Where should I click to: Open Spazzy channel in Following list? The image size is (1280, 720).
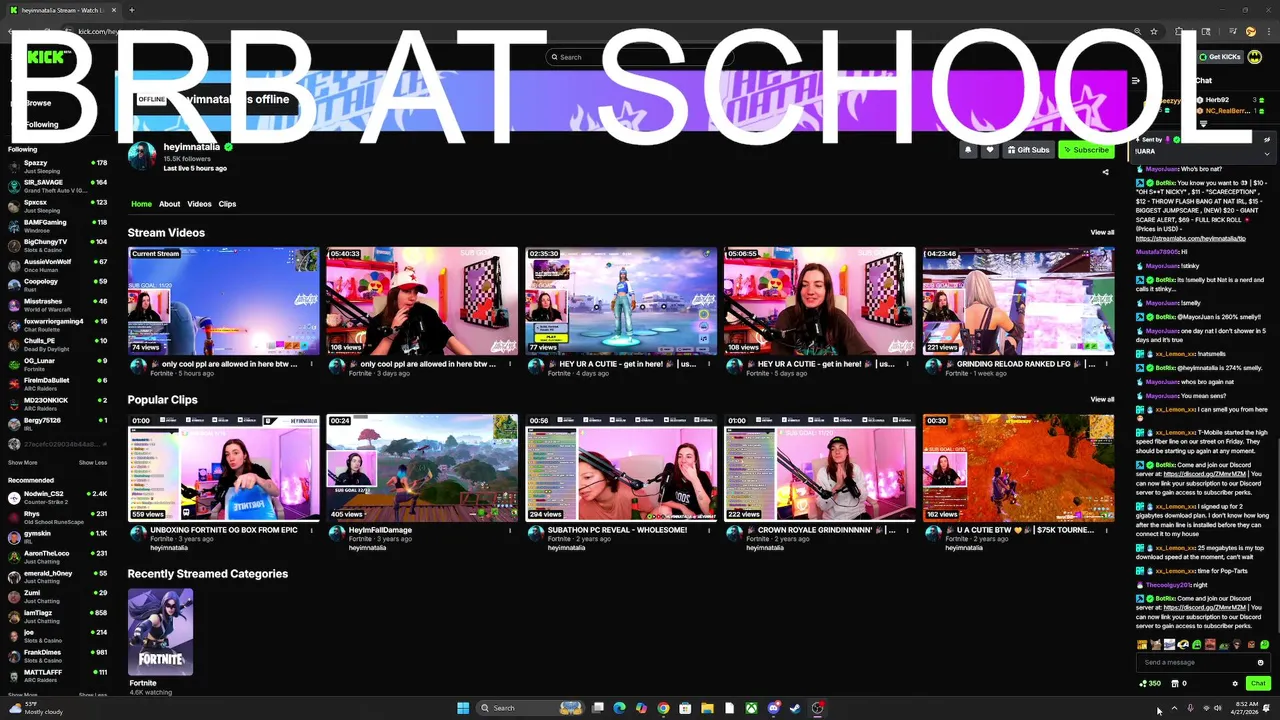tap(58, 167)
